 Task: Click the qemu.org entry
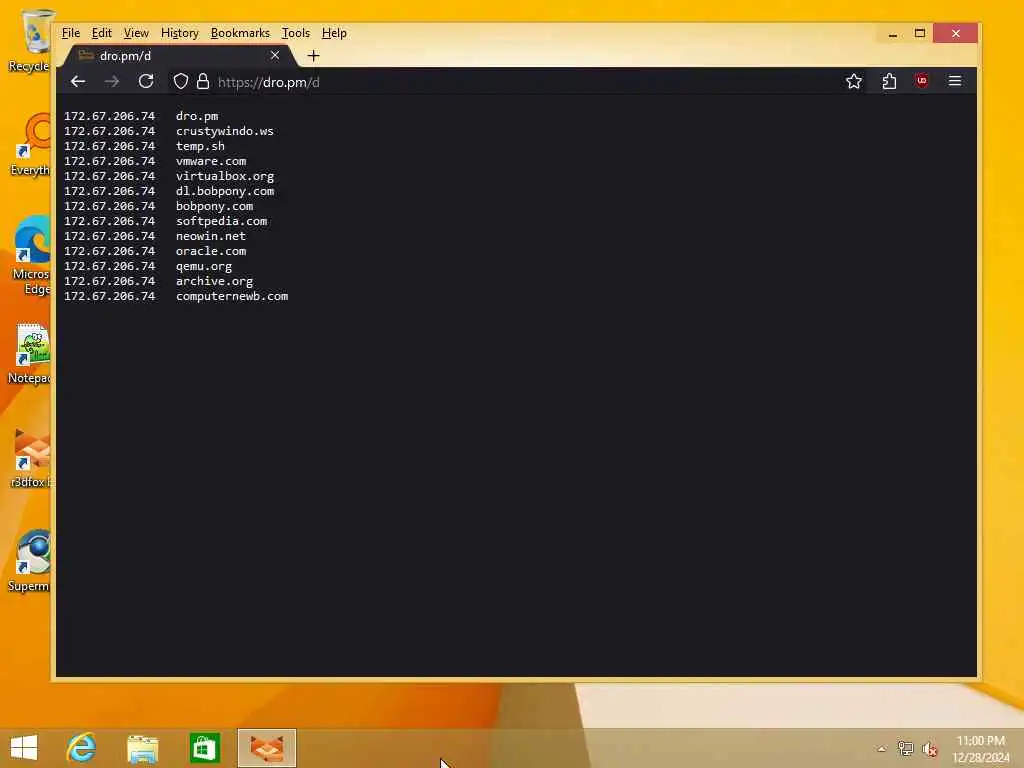204,266
